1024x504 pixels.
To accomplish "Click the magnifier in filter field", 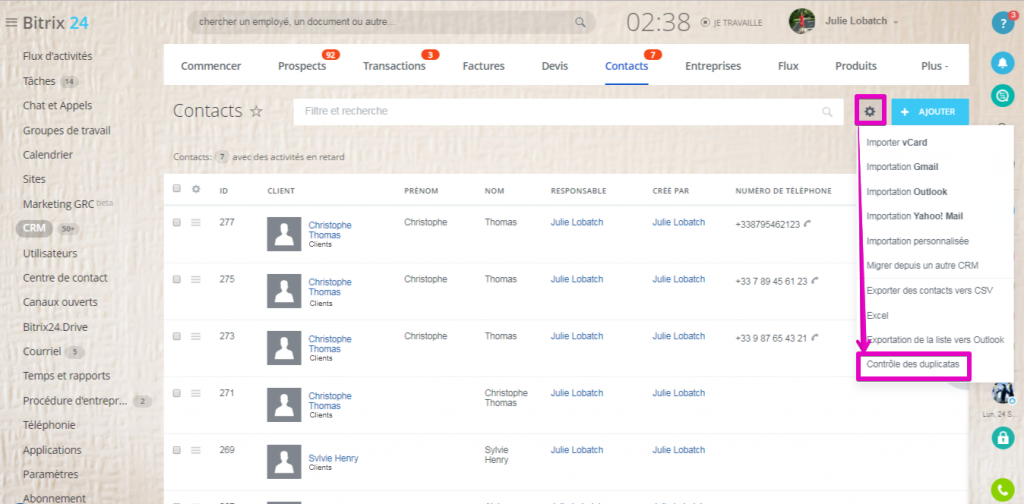I will (827, 112).
